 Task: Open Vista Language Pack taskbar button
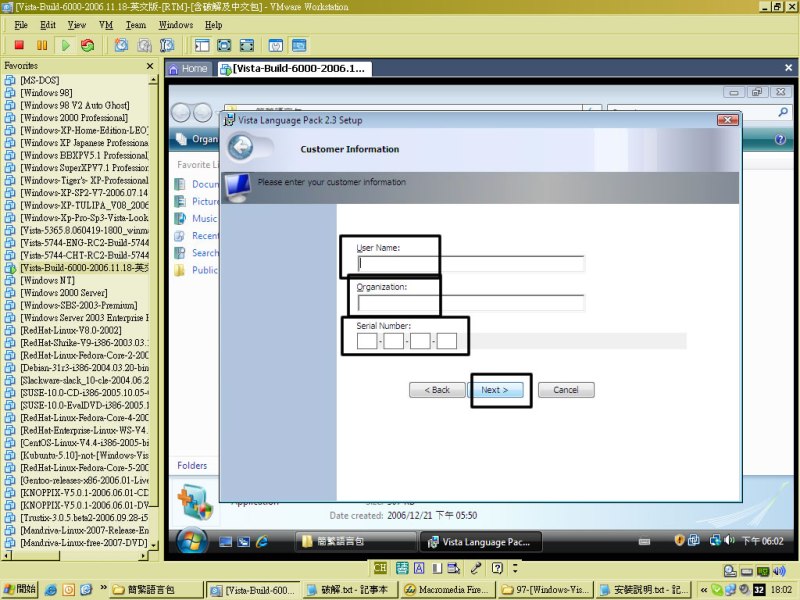pos(480,542)
